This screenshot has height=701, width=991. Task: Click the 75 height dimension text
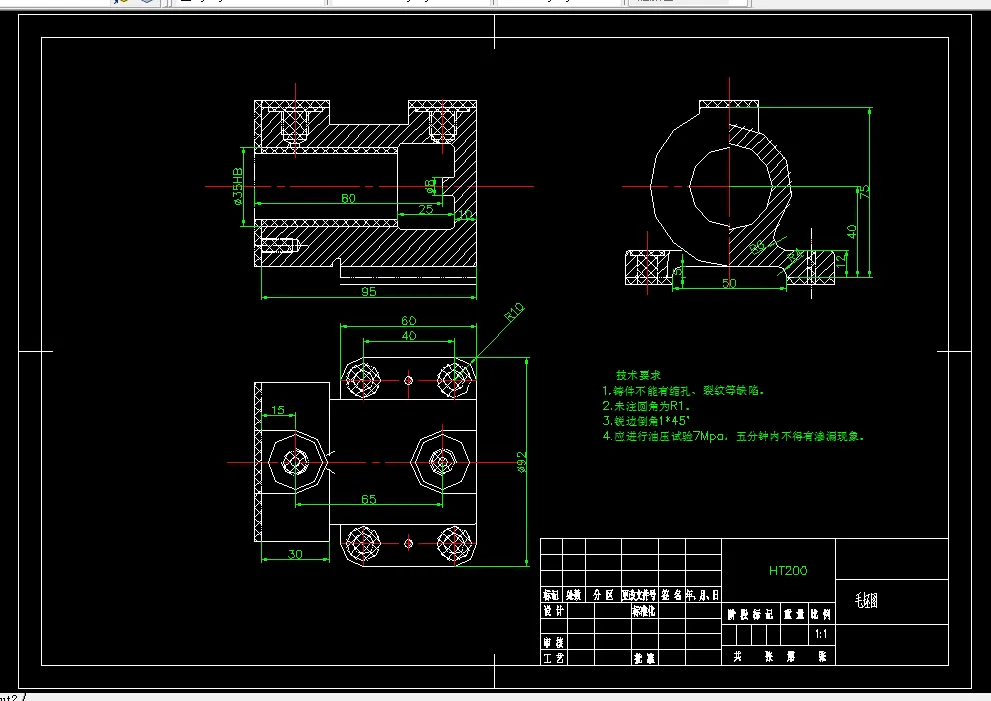pyautogui.click(x=863, y=191)
